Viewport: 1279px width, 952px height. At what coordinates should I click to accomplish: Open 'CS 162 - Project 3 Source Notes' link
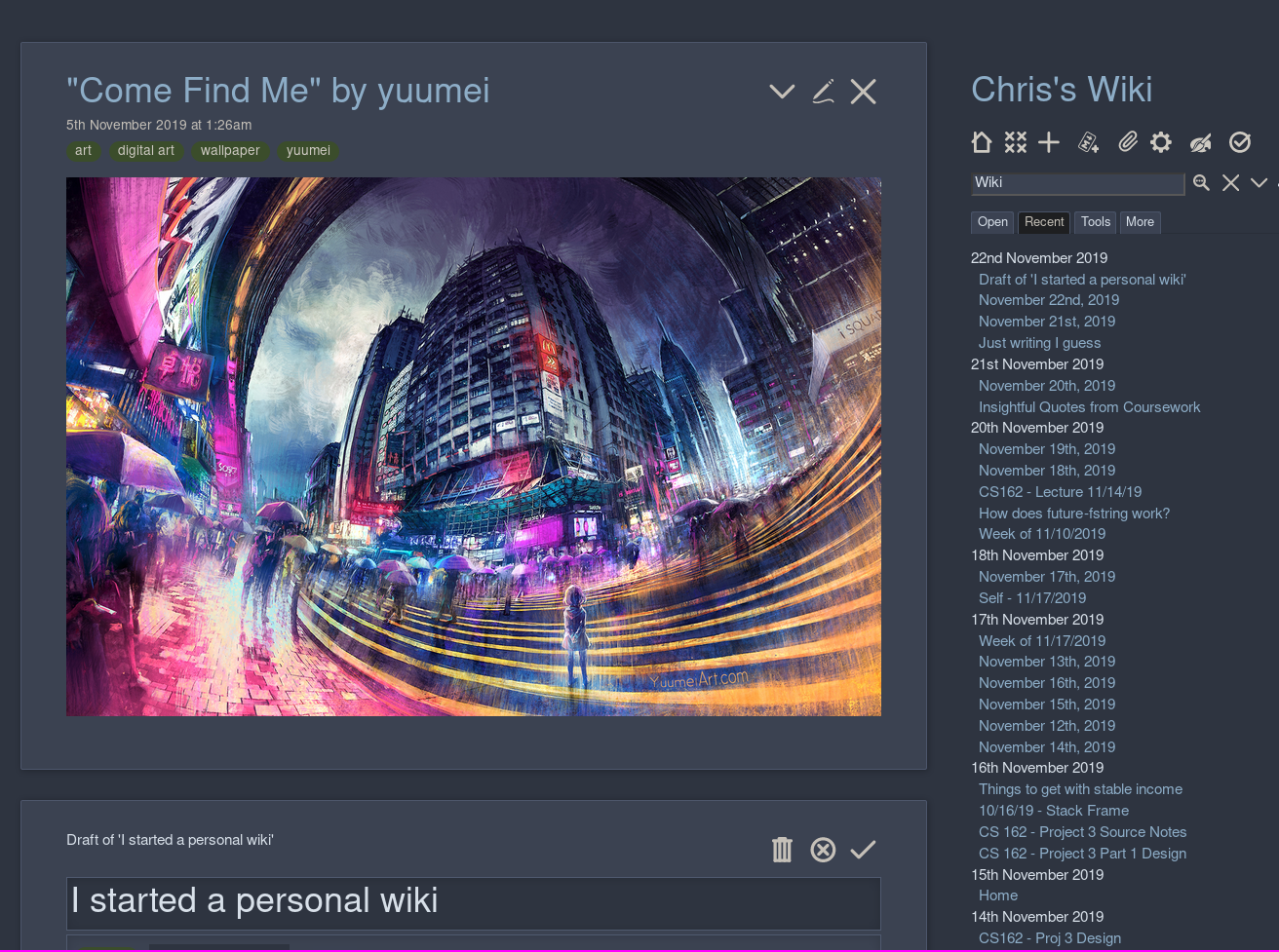pos(1083,832)
